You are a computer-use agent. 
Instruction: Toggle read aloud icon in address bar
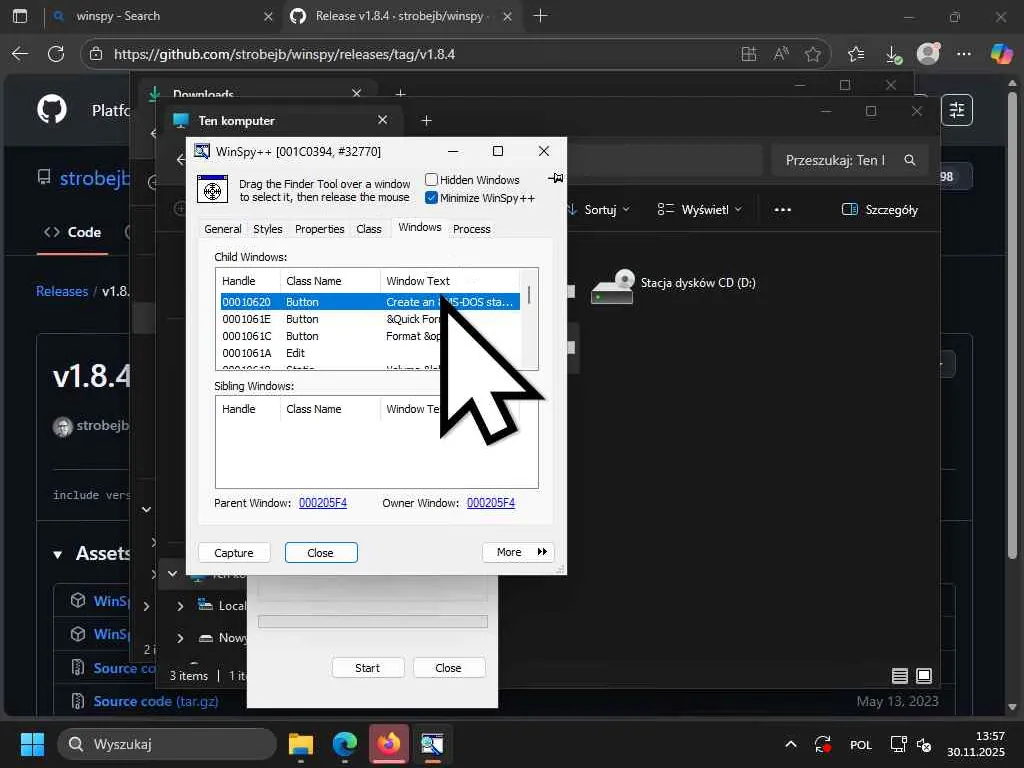pos(780,54)
